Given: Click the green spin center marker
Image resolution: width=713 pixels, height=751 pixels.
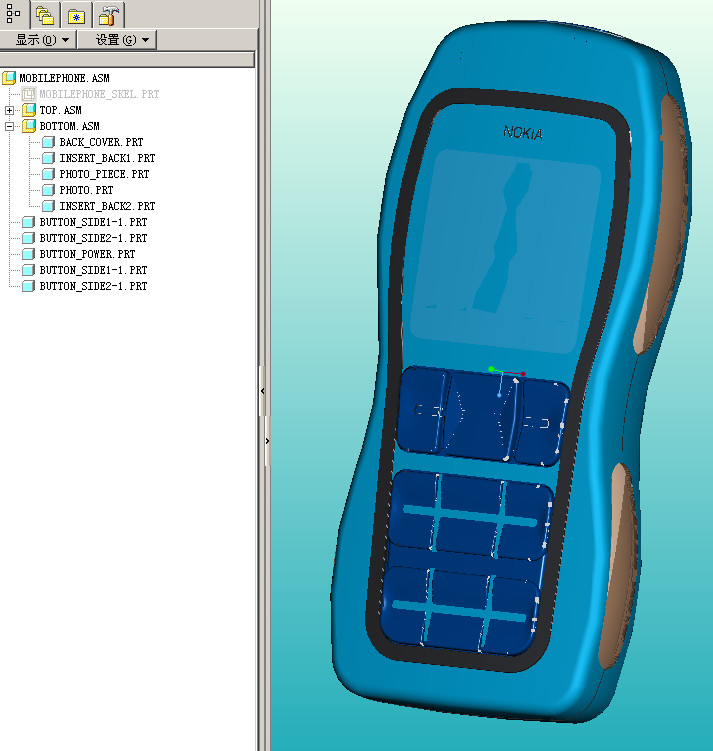Looking at the screenshot, I should coord(491,369).
